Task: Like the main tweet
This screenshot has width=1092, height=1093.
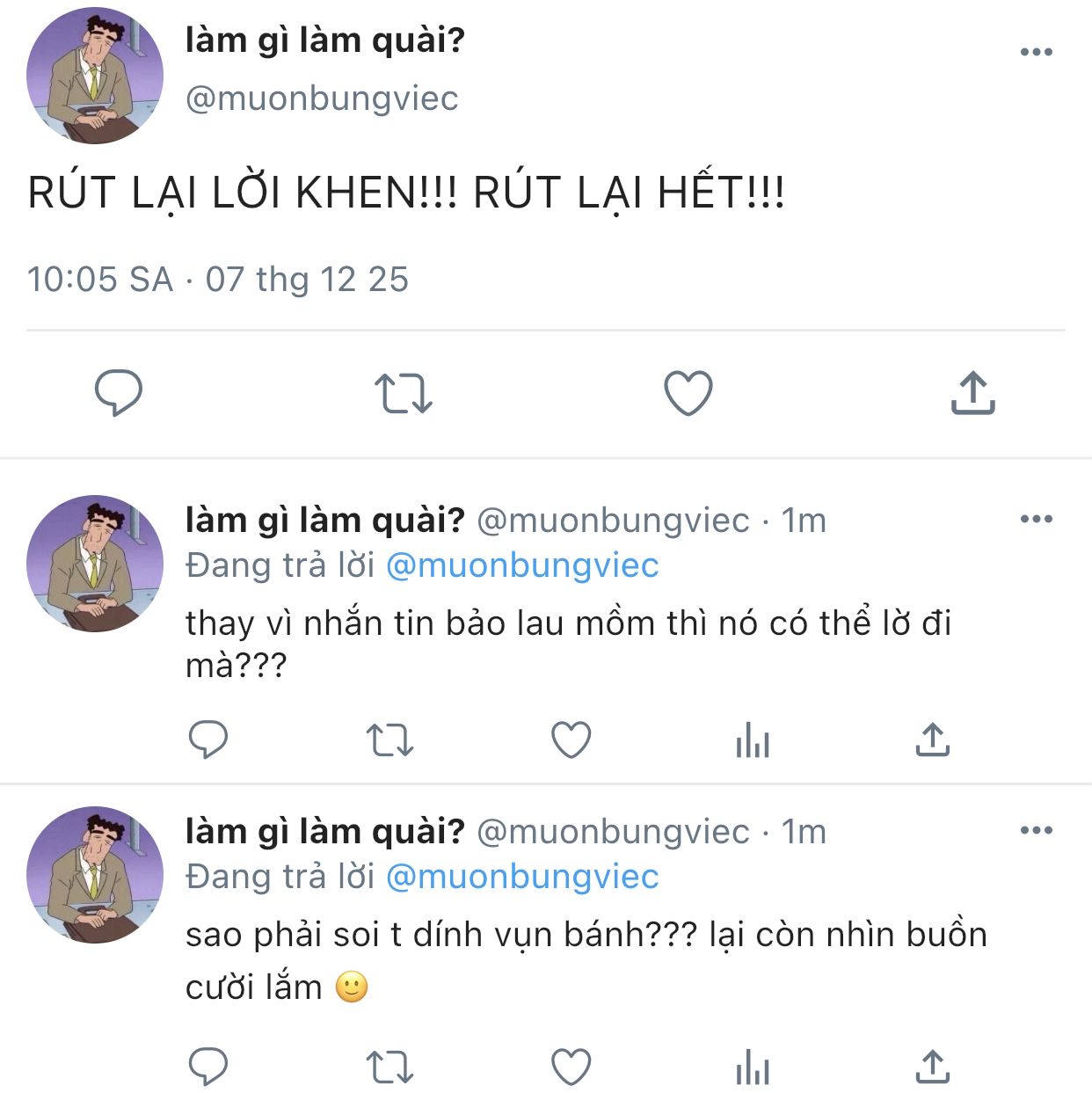Action: click(x=688, y=392)
